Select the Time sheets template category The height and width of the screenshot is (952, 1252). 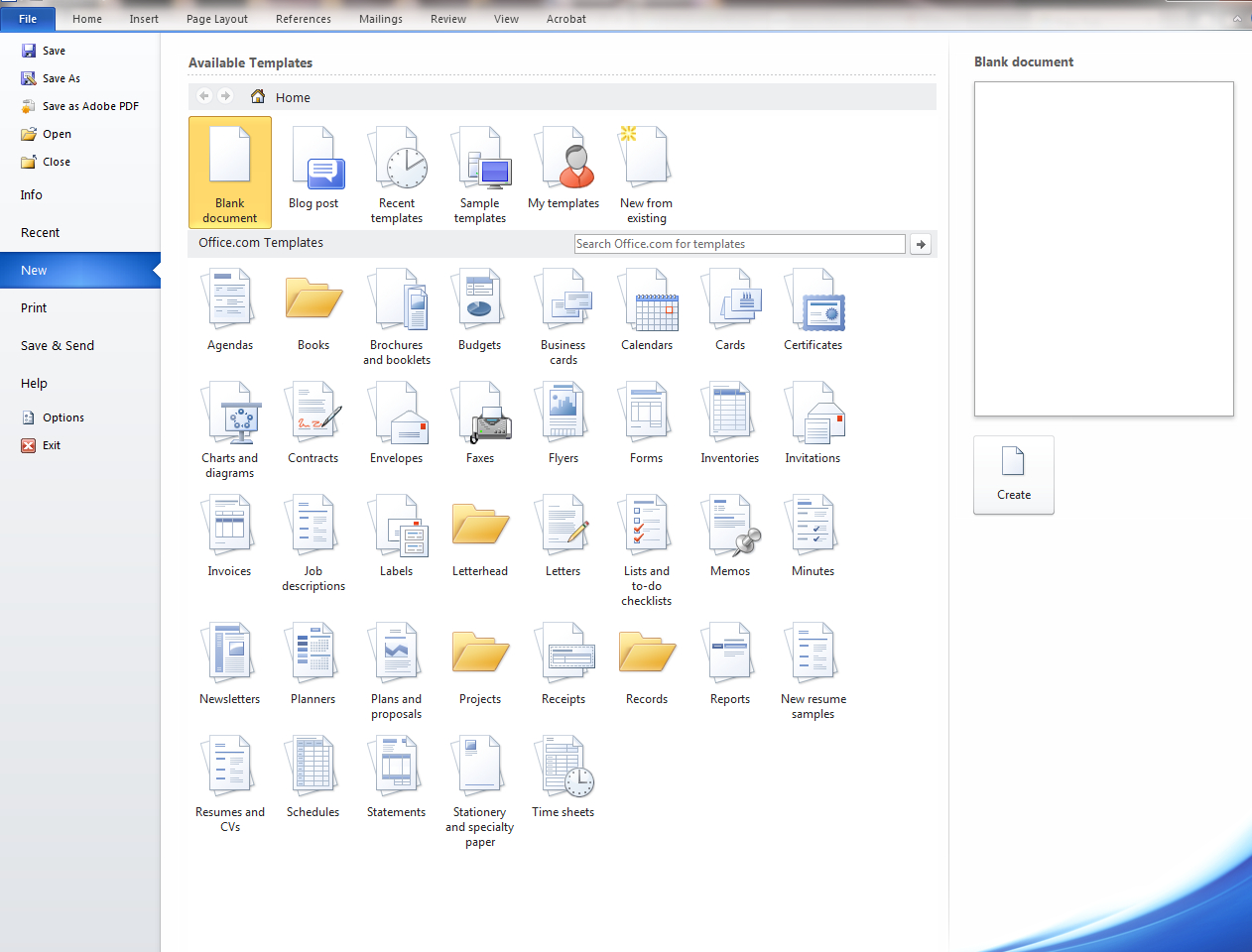(x=563, y=778)
